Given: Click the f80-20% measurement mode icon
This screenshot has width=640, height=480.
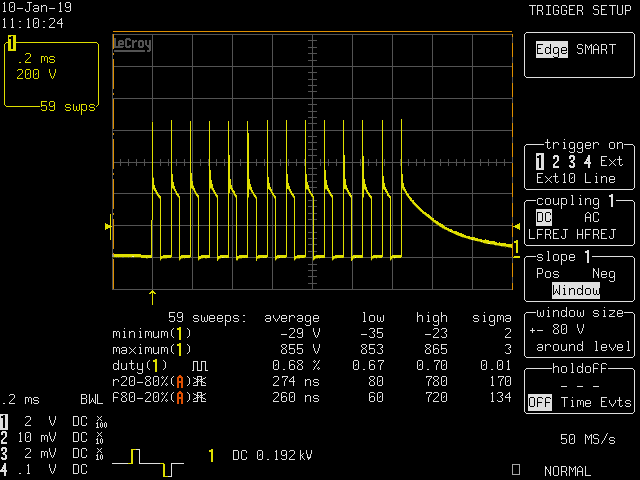Looking at the screenshot, I should pos(200,398).
